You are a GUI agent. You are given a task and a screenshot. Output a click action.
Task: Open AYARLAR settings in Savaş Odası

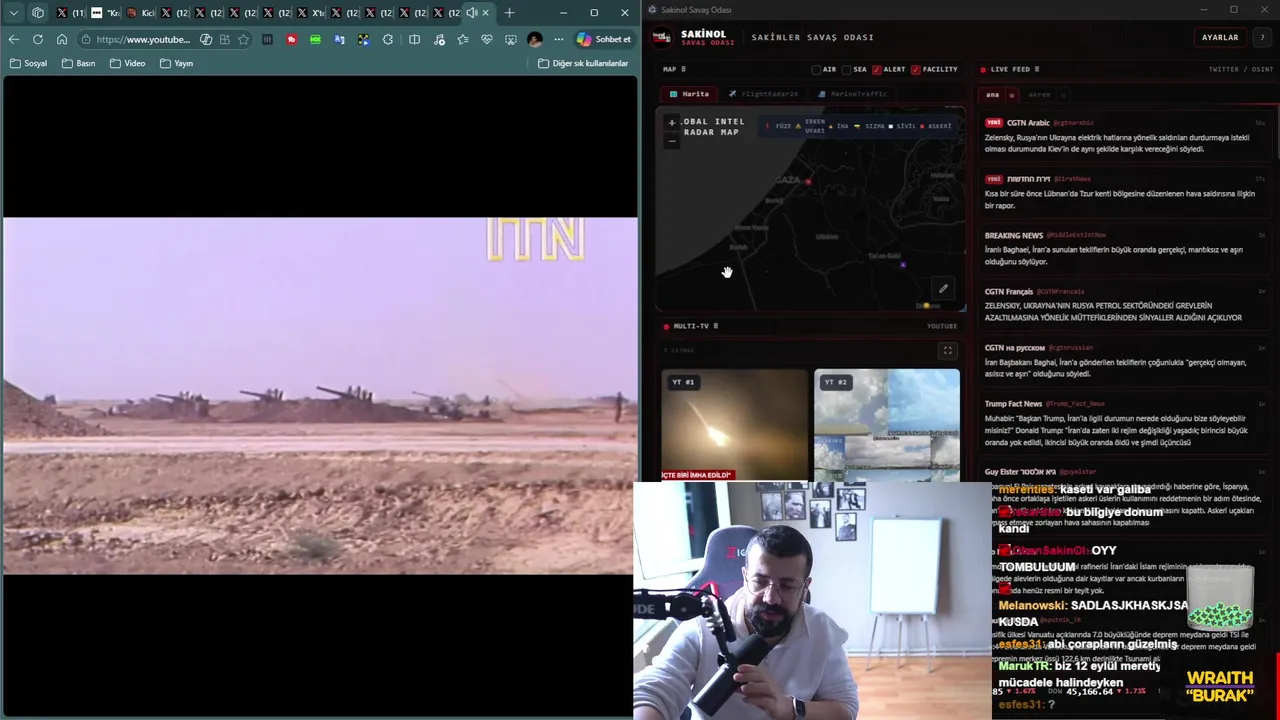tap(1220, 37)
